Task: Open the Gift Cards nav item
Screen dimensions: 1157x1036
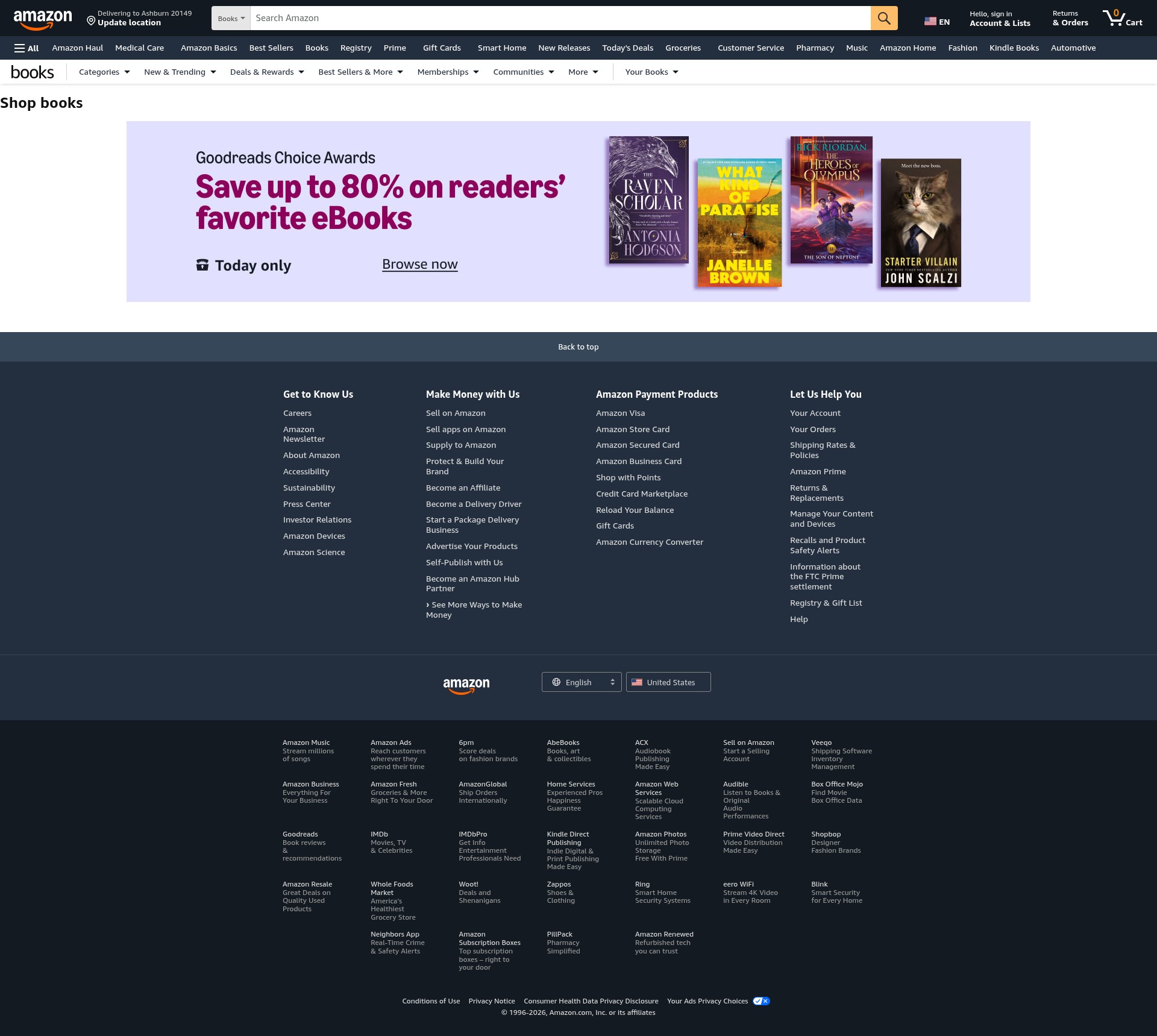Action: 442,48
